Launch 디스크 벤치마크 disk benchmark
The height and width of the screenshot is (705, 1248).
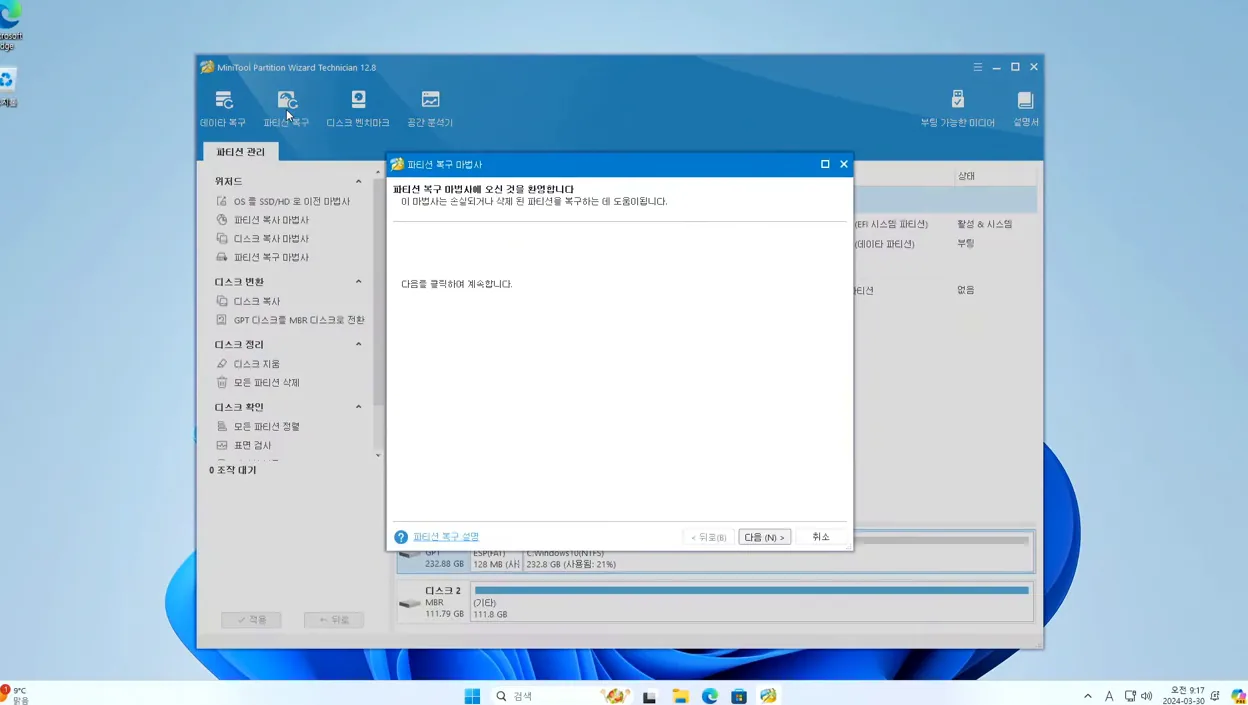(358, 108)
